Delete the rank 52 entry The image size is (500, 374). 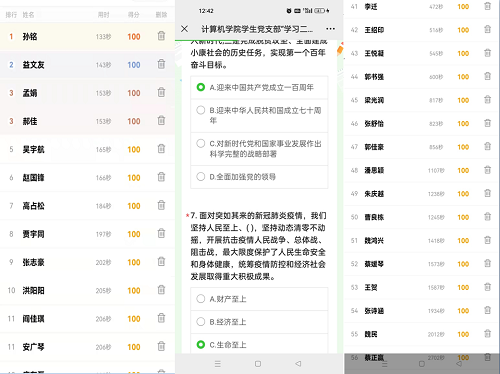[x=487, y=263]
